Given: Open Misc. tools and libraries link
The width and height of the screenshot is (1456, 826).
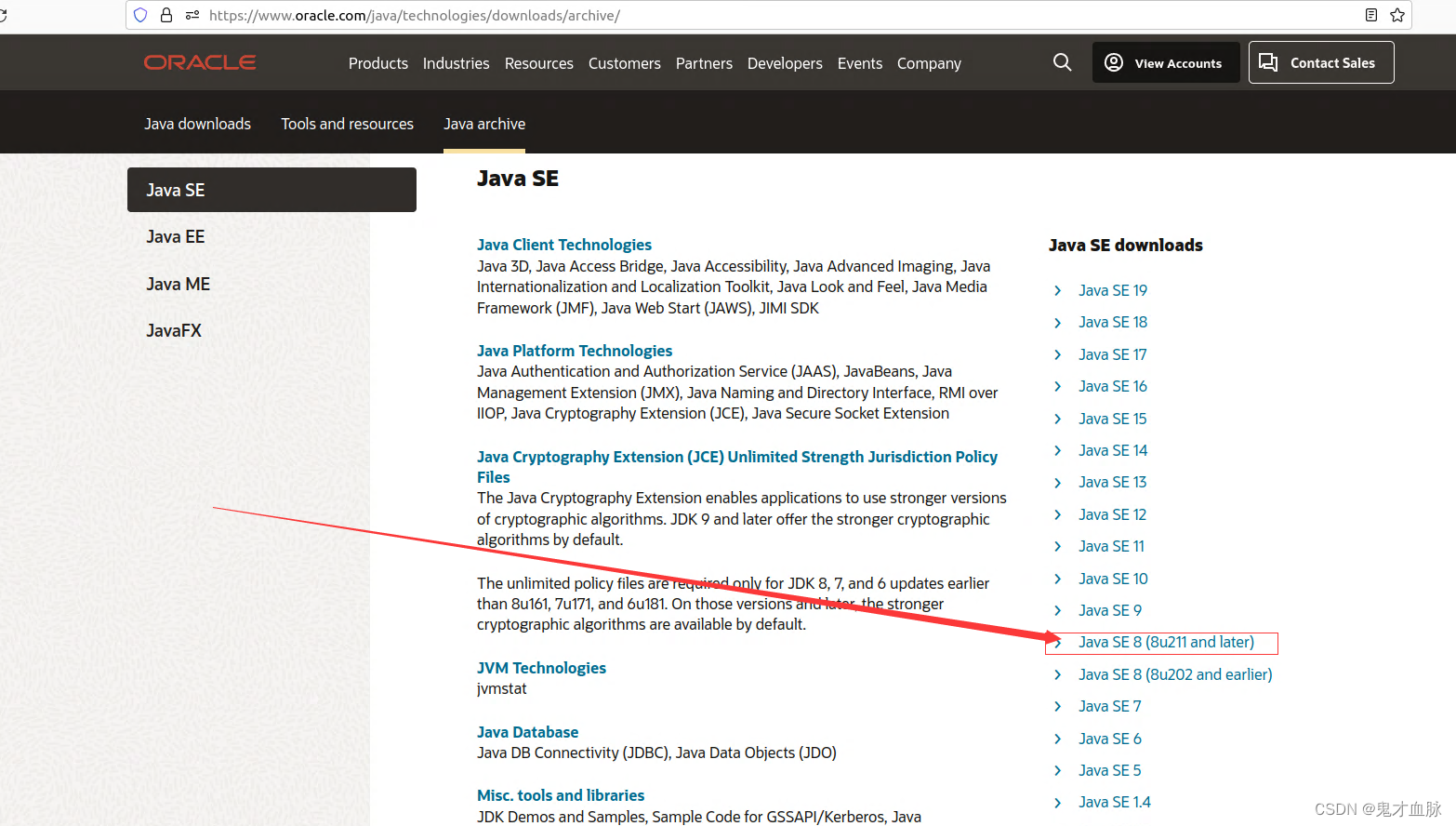Looking at the screenshot, I should tap(561, 795).
